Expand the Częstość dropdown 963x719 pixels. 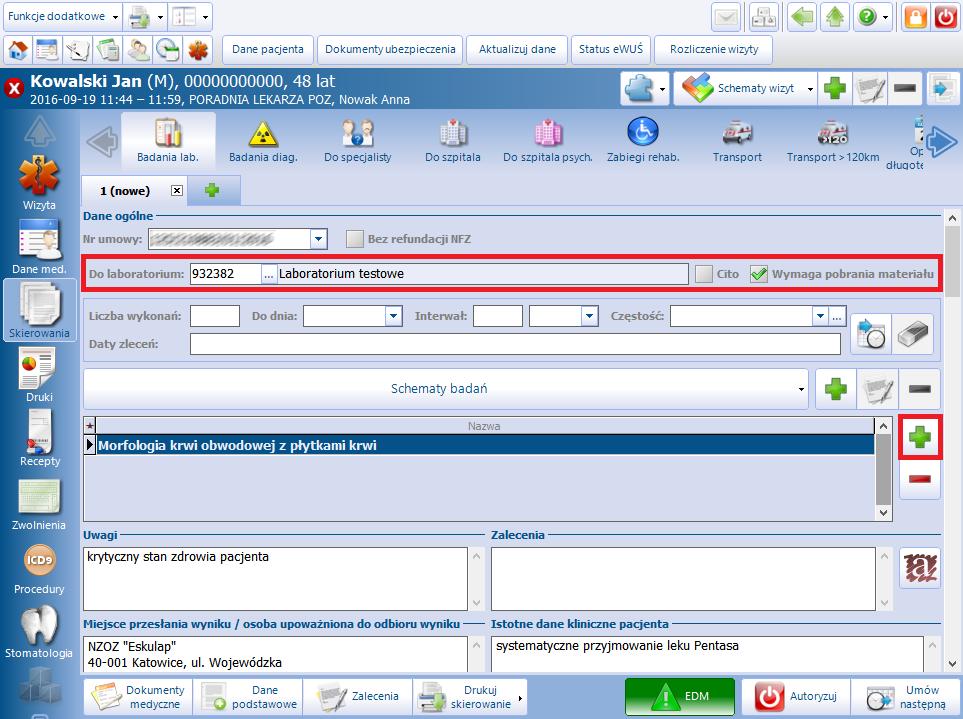click(x=820, y=316)
